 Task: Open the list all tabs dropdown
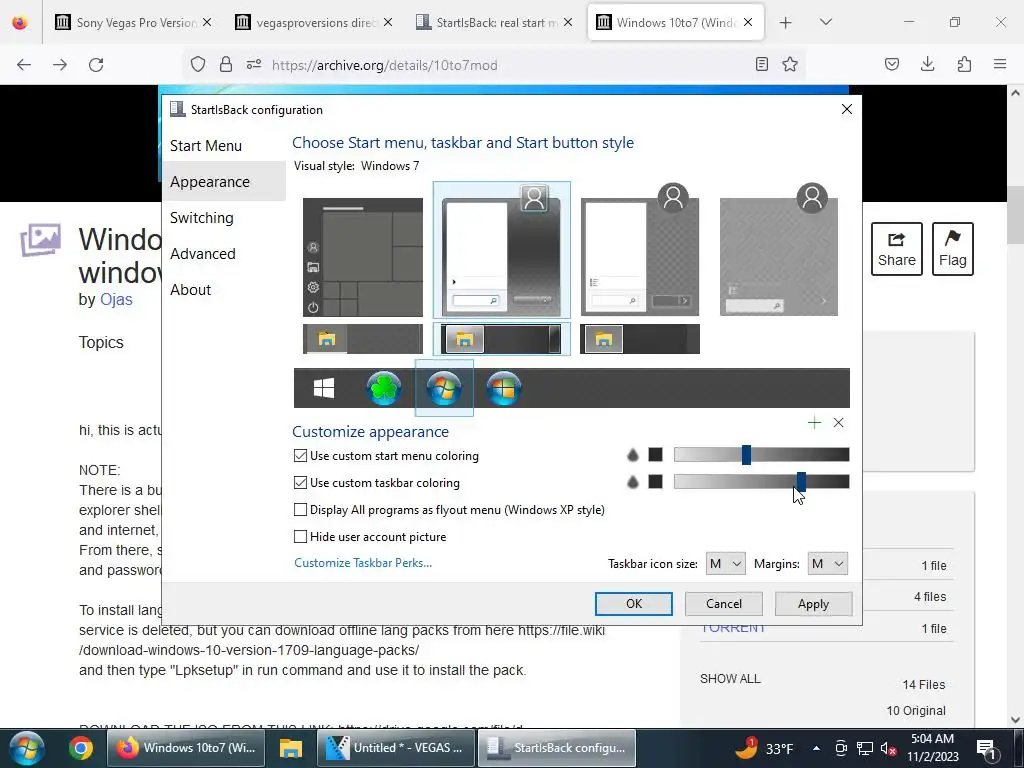(825, 22)
